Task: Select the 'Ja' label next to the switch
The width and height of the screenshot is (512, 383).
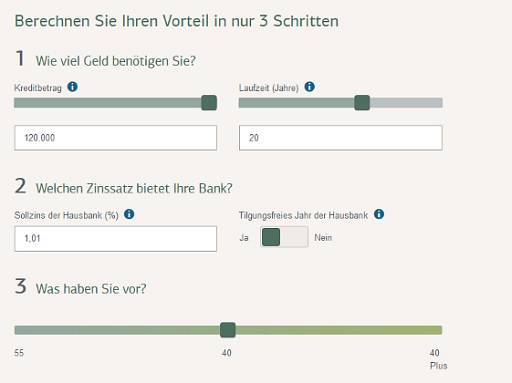Action: coord(244,238)
